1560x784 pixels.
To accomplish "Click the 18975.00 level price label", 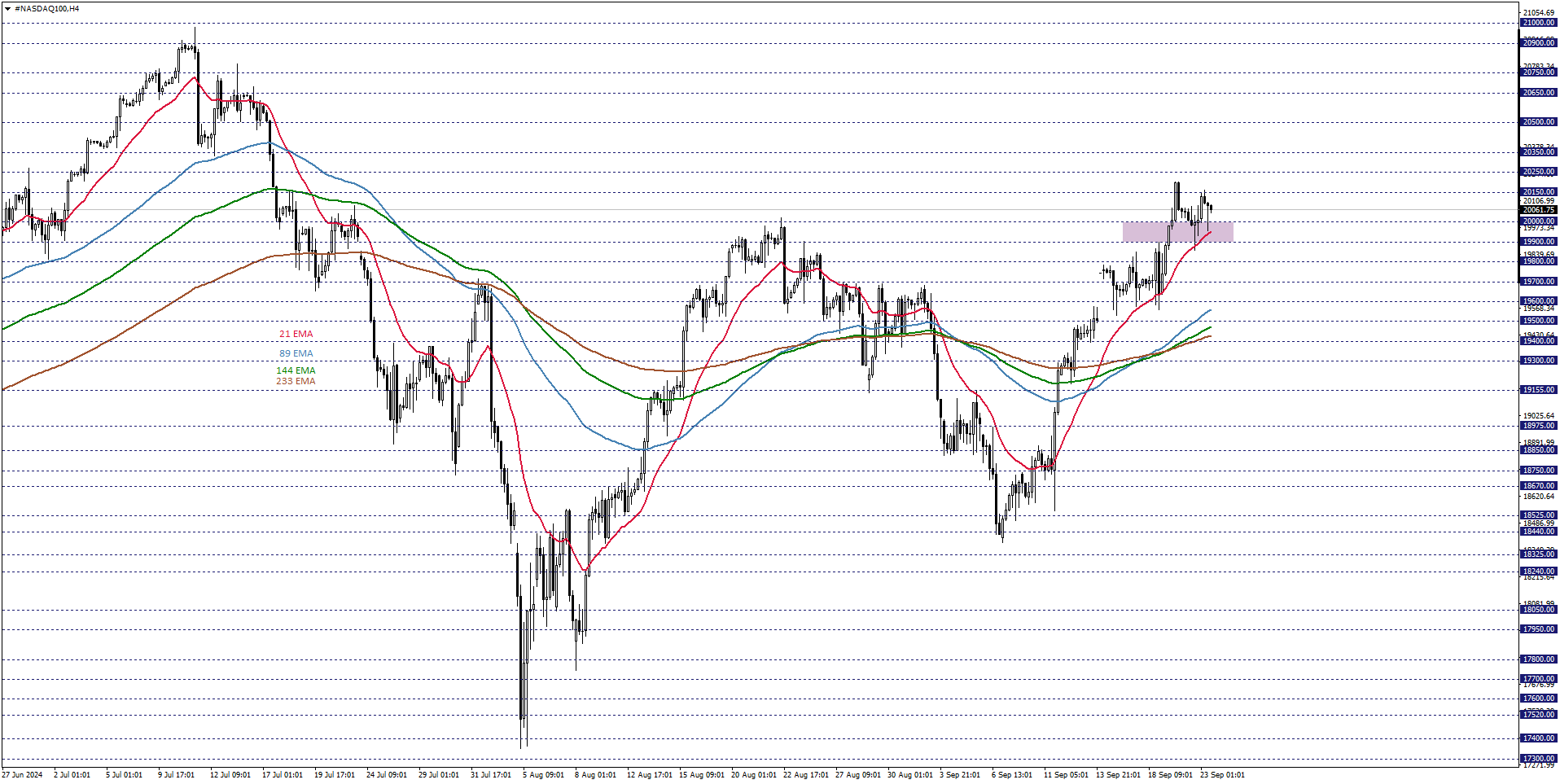I will pos(1539,426).
